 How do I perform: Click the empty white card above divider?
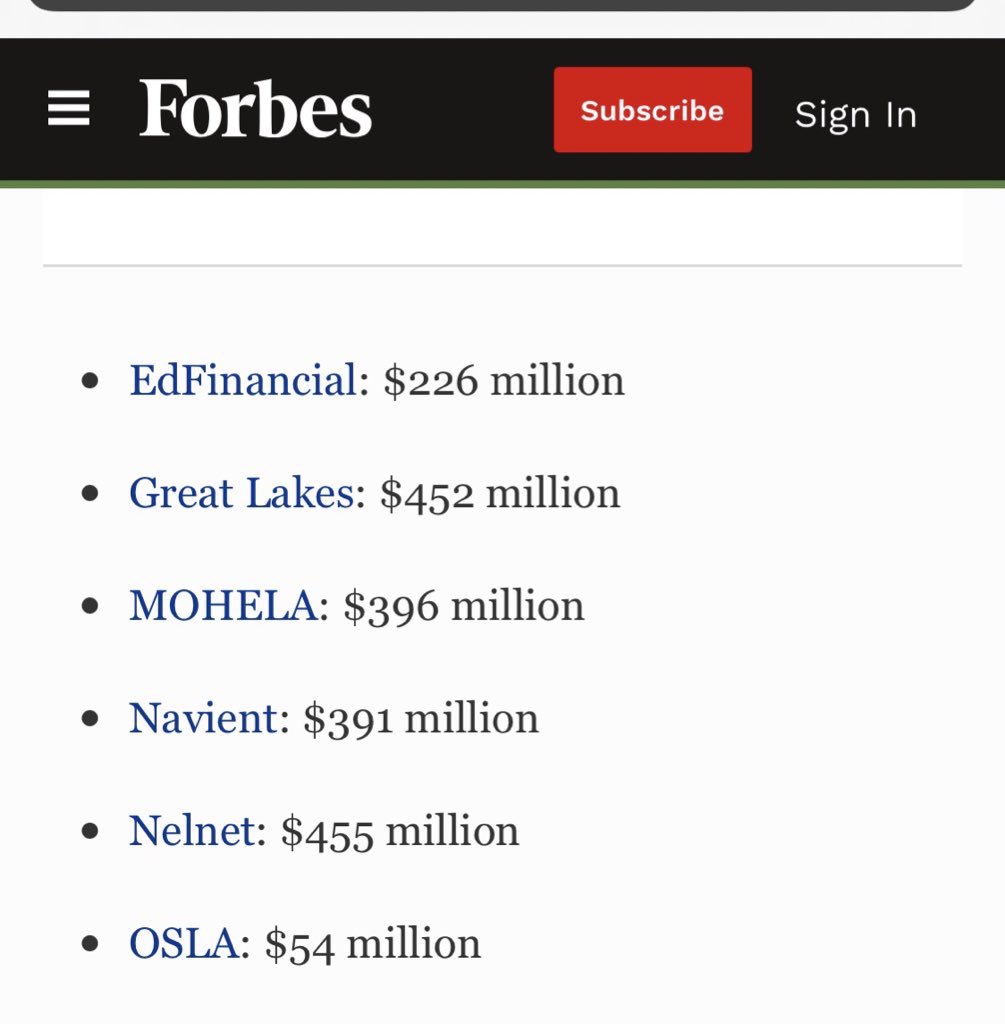502,226
